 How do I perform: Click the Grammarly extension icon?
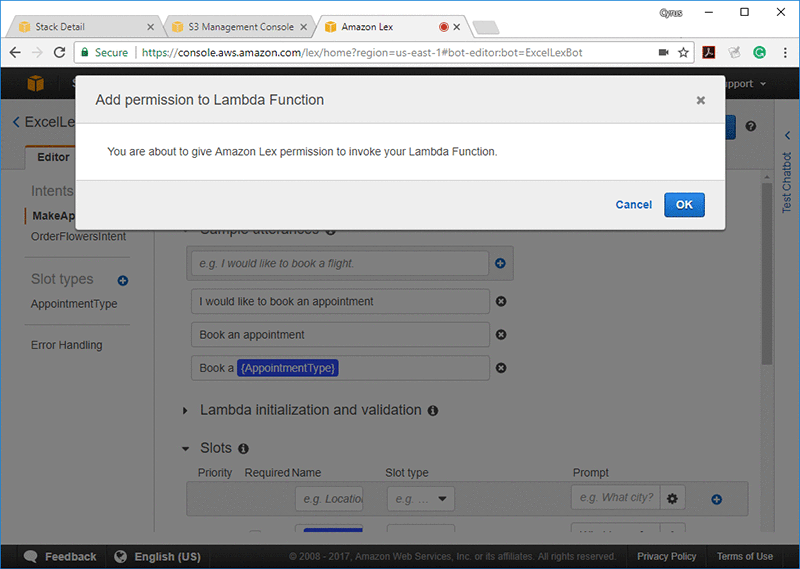[759, 53]
